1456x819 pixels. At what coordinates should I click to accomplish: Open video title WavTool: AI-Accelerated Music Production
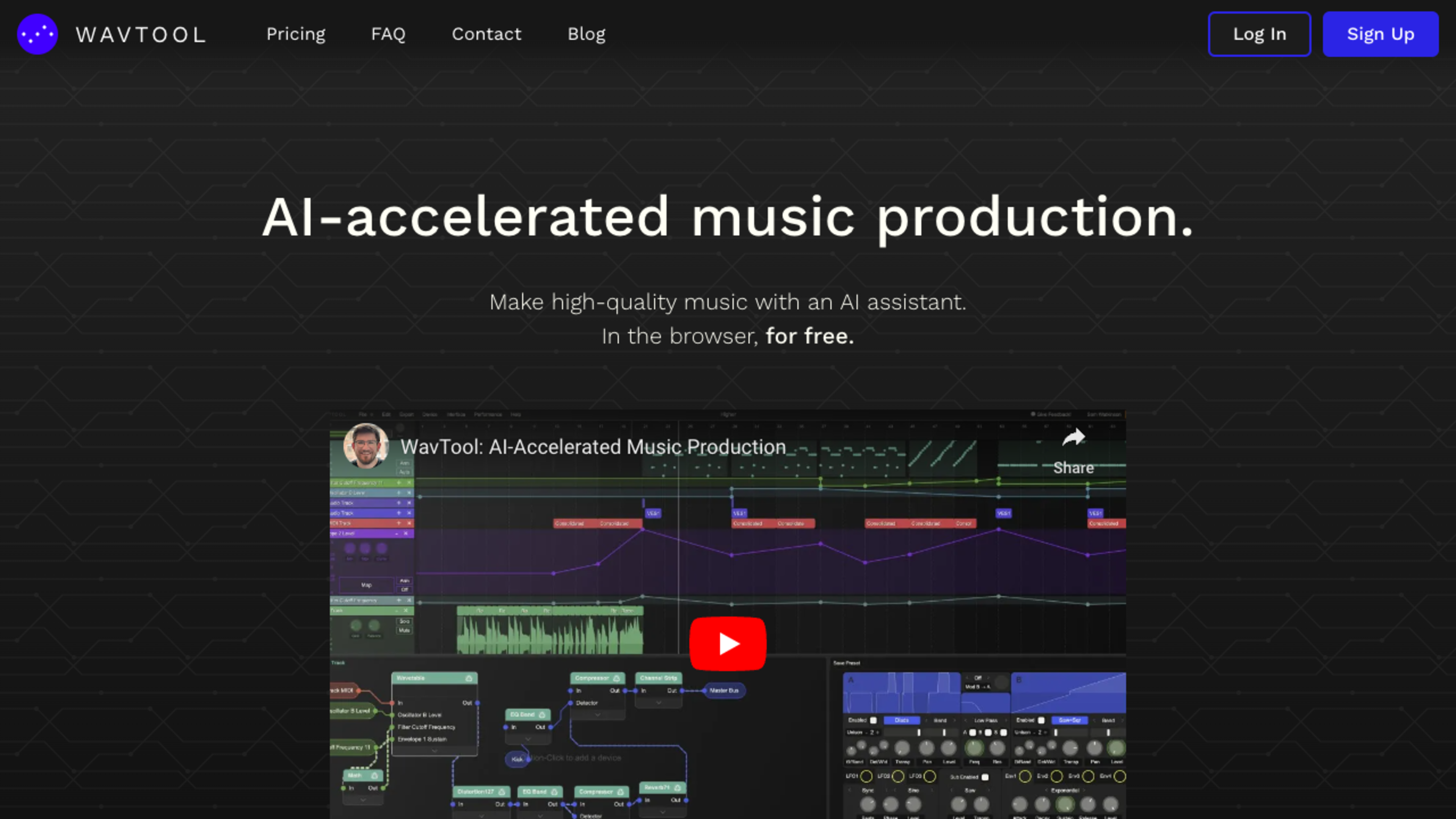pos(593,447)
